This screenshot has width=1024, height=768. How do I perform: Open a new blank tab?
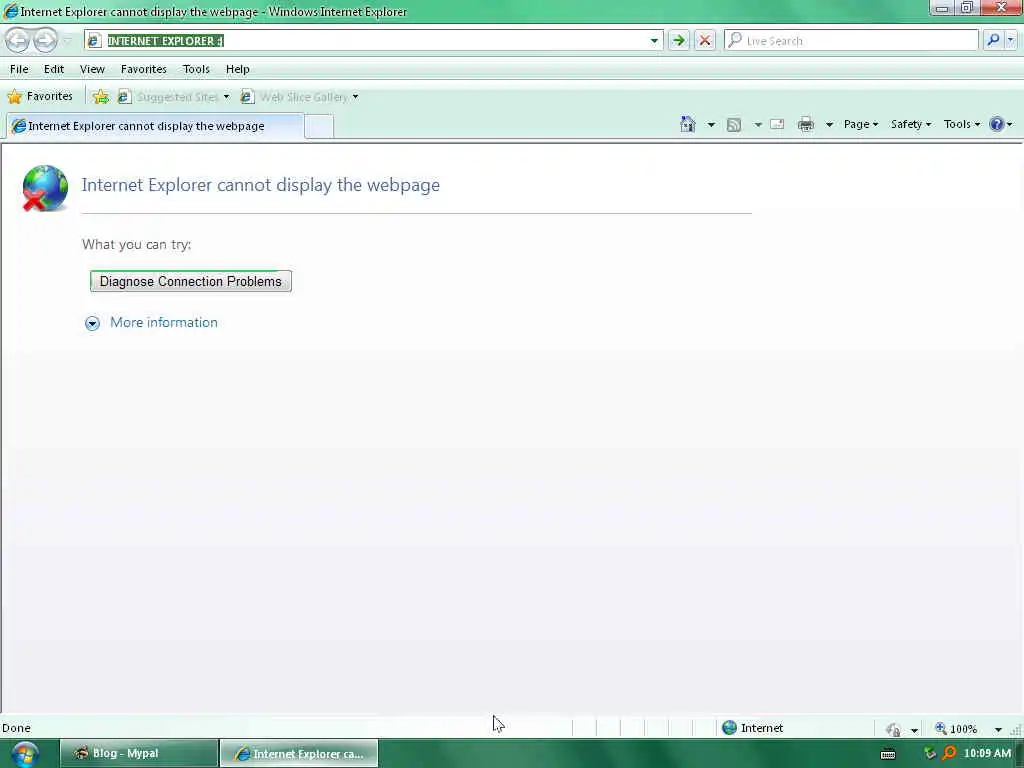pyautogui.click(x=319, y=126)
